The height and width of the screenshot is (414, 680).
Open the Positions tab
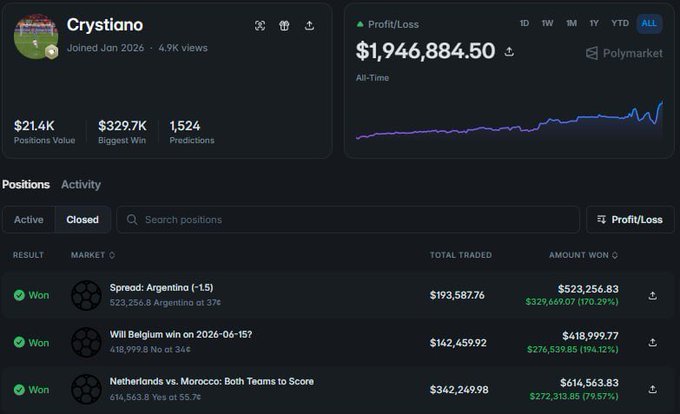26,185
